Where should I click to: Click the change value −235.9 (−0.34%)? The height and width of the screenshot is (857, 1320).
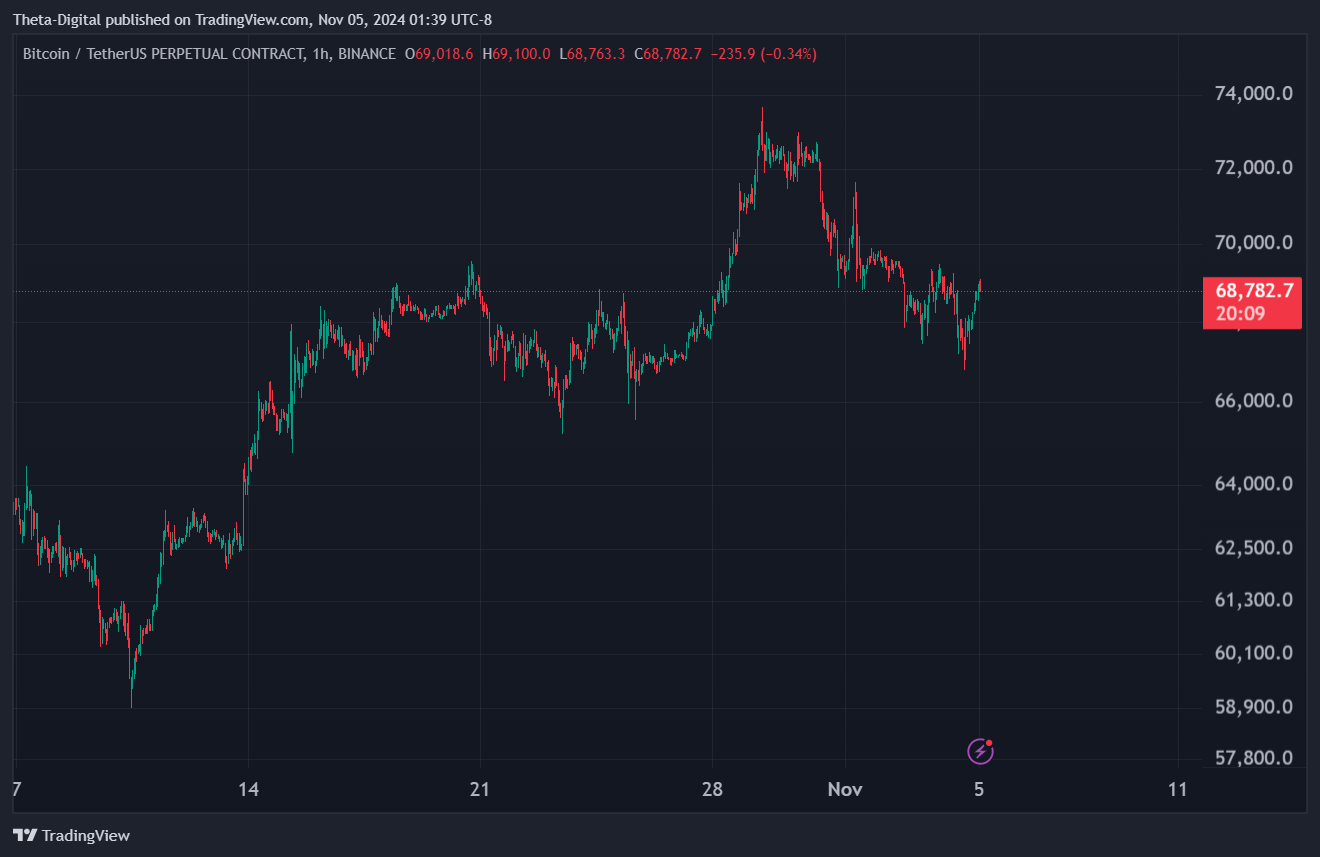(763, 54)
